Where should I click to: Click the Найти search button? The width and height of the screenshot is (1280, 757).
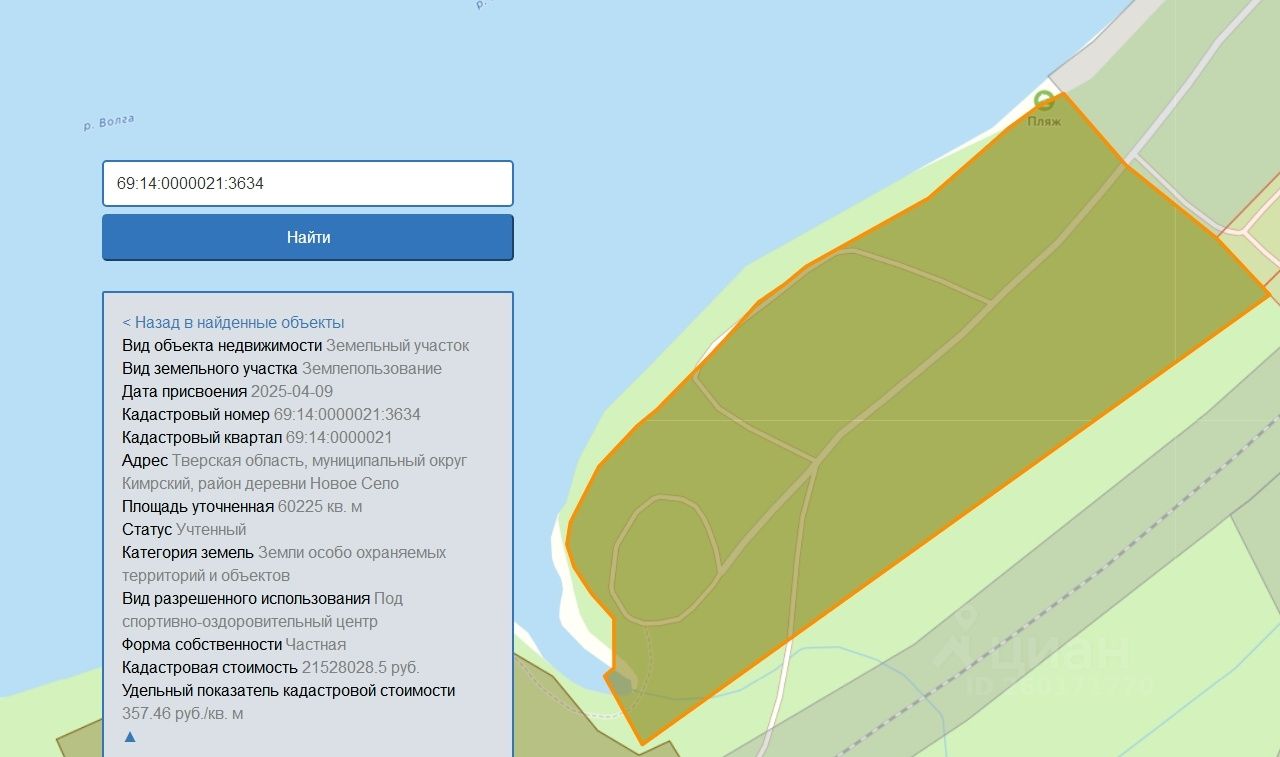tap(308, 237)
